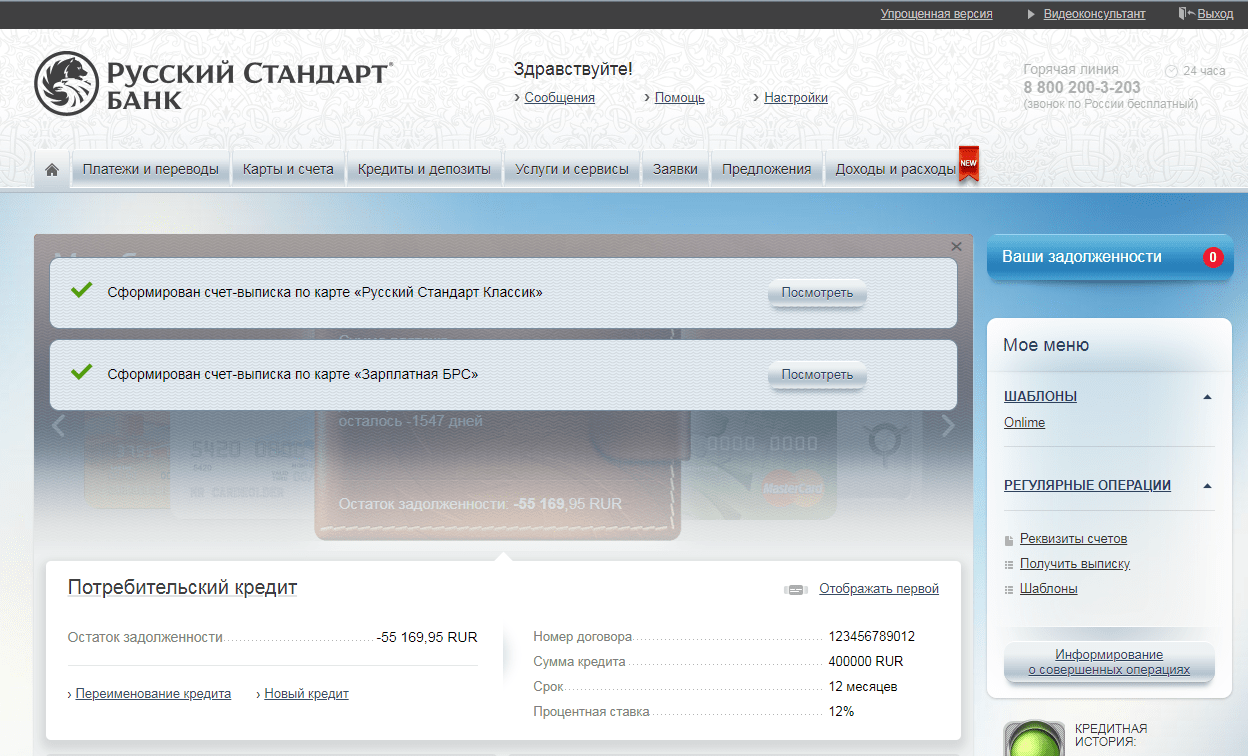This screenshot has height=756, width=1248.
Task: Click the red NEW ribbon badge
Action: (968, 165)
